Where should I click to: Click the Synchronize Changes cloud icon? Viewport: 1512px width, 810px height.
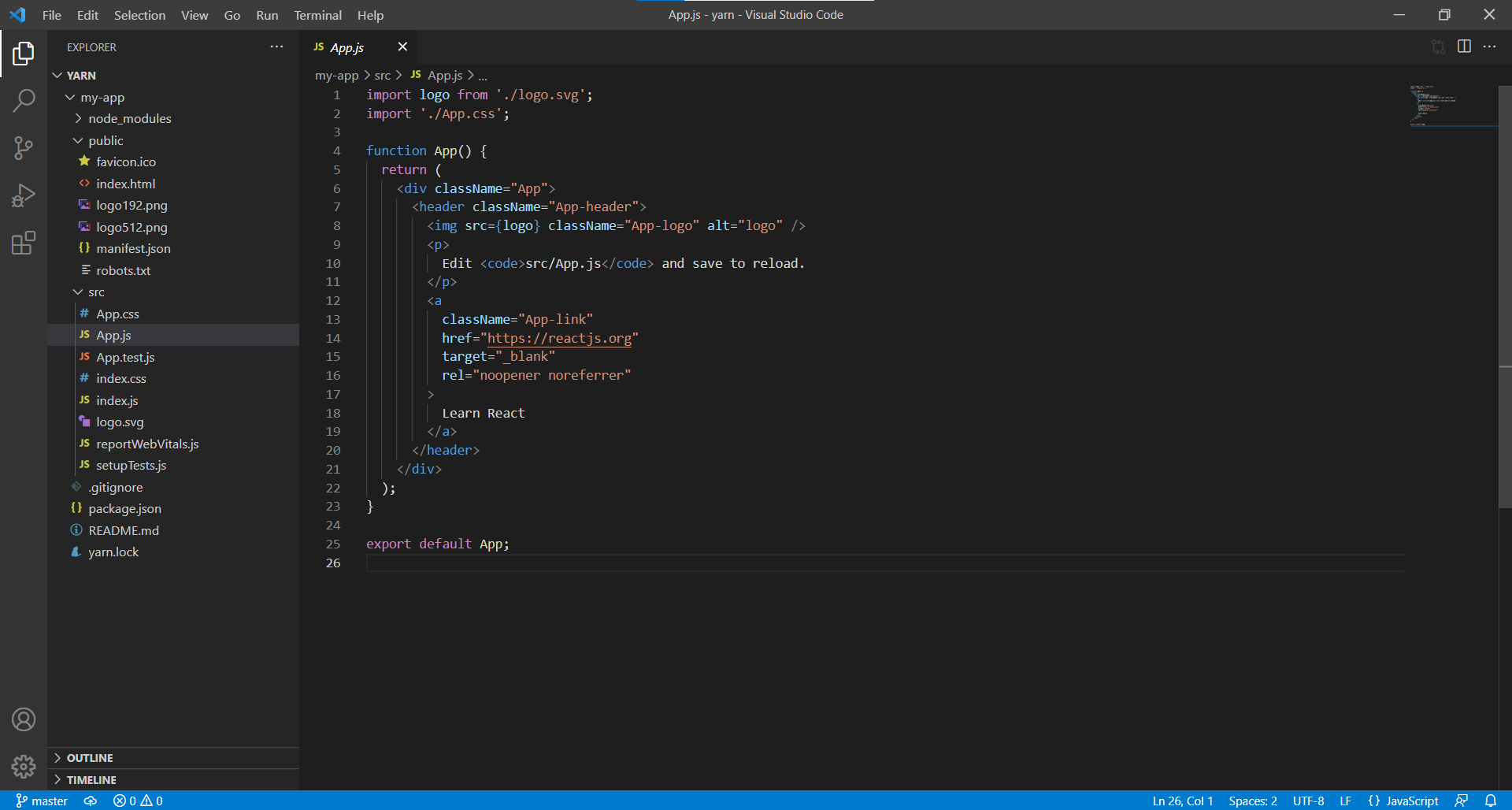pyautogui.click(x=91, y=801)
